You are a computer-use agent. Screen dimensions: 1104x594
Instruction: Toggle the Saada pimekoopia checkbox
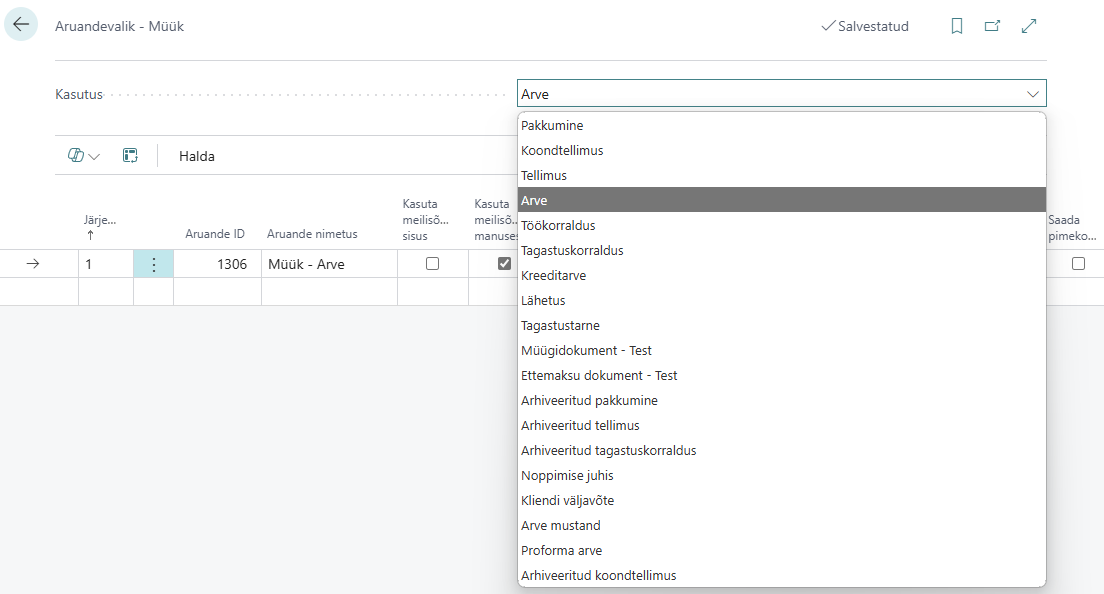click(1078, 264)
